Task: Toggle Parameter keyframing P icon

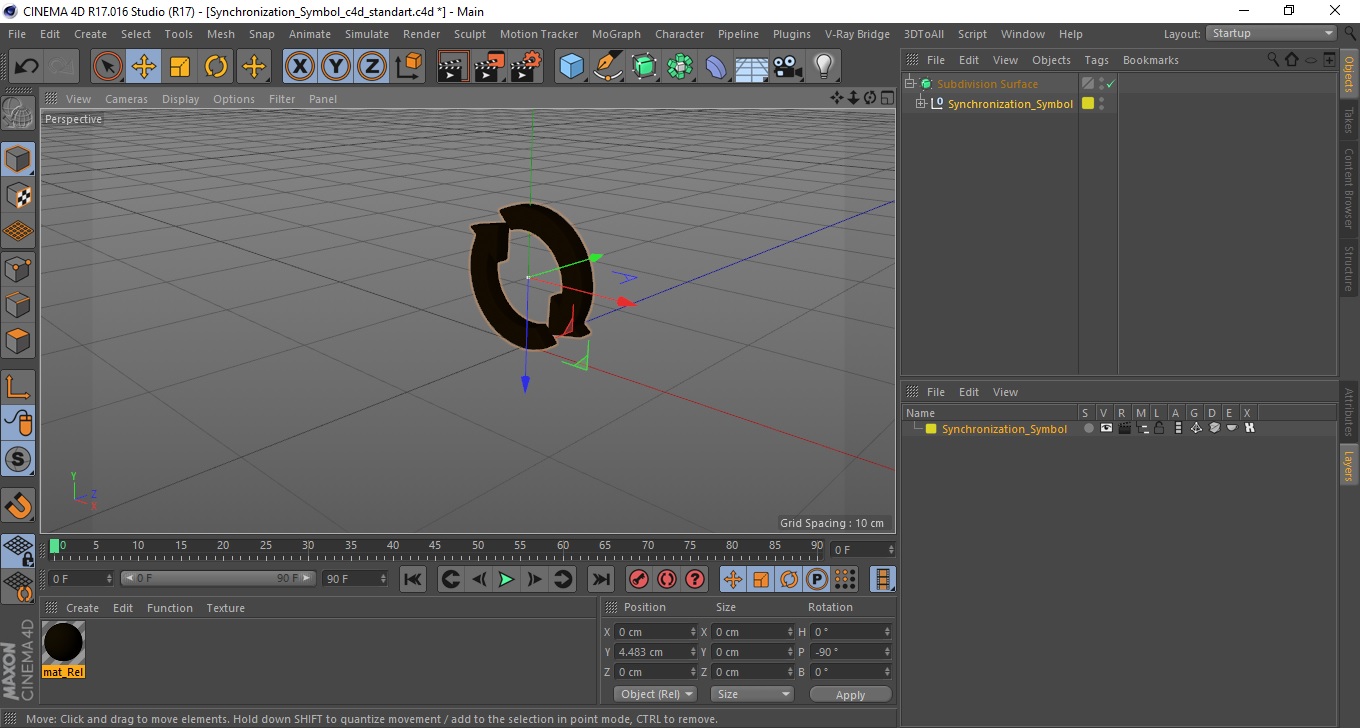Action: 817,579
